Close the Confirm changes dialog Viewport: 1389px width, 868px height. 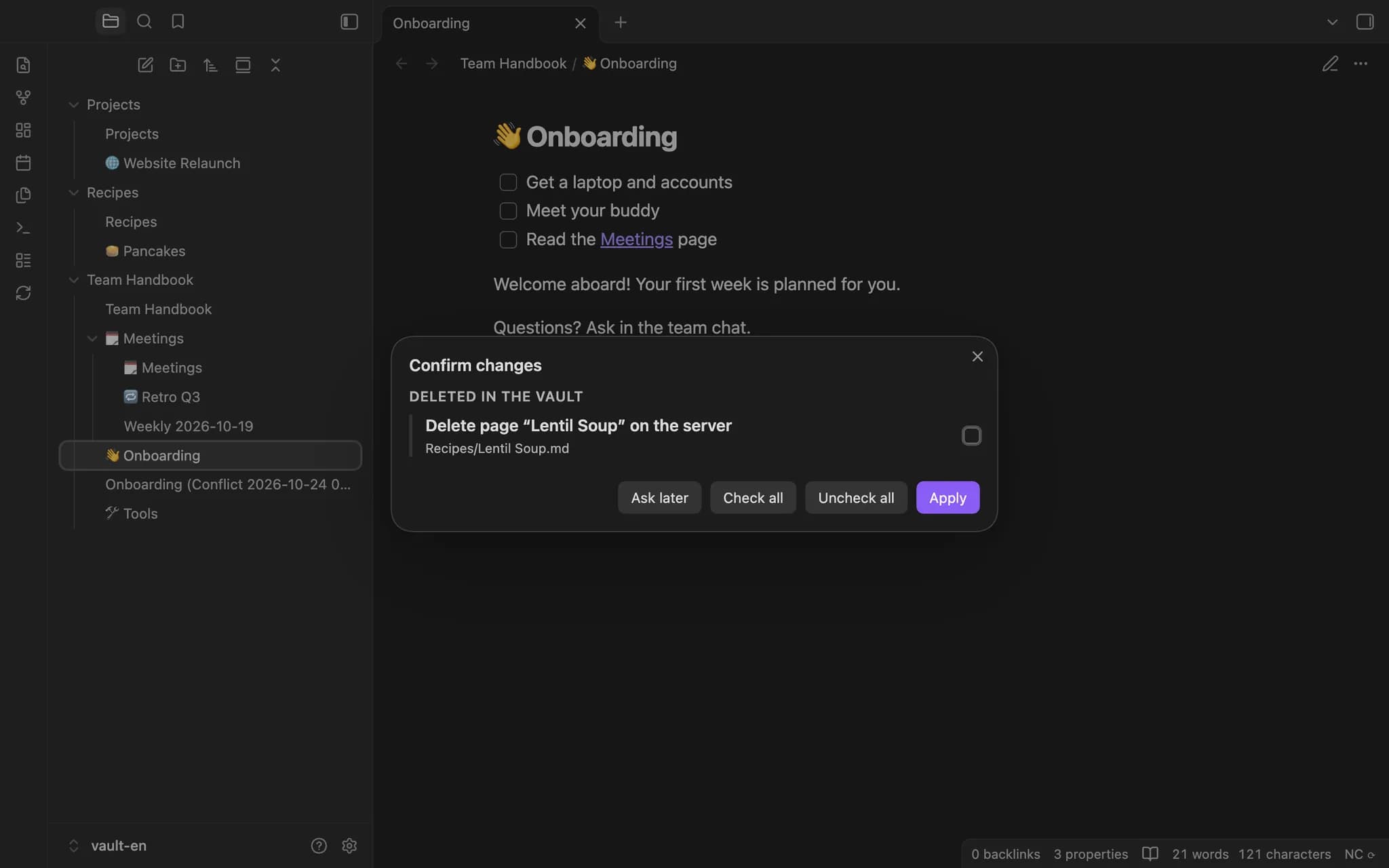(977, 357)
